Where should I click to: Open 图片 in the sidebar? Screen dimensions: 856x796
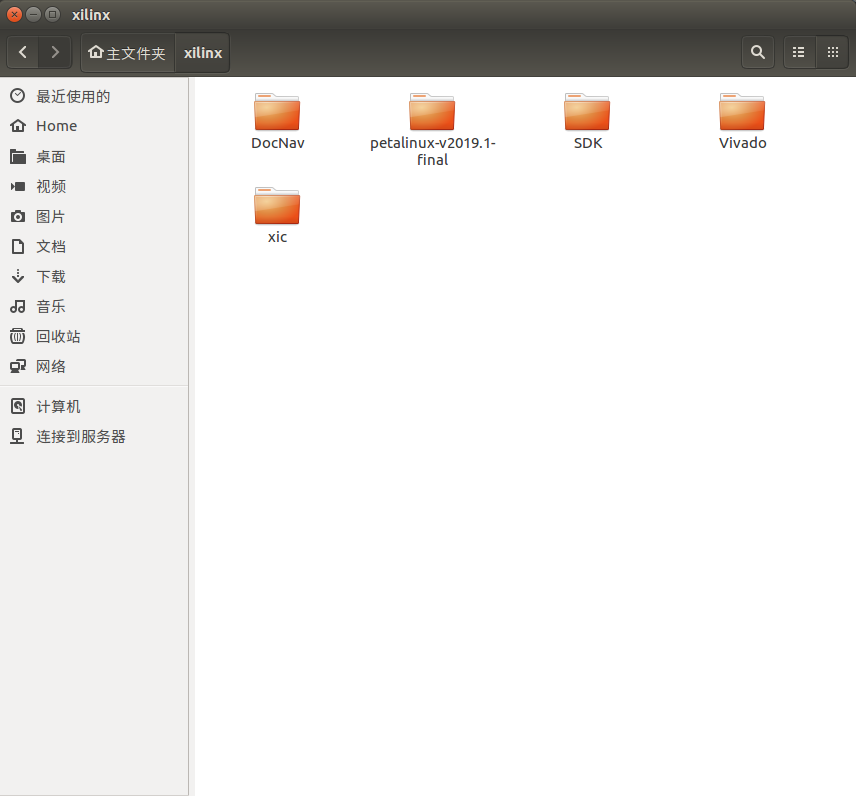click(94, 216)
